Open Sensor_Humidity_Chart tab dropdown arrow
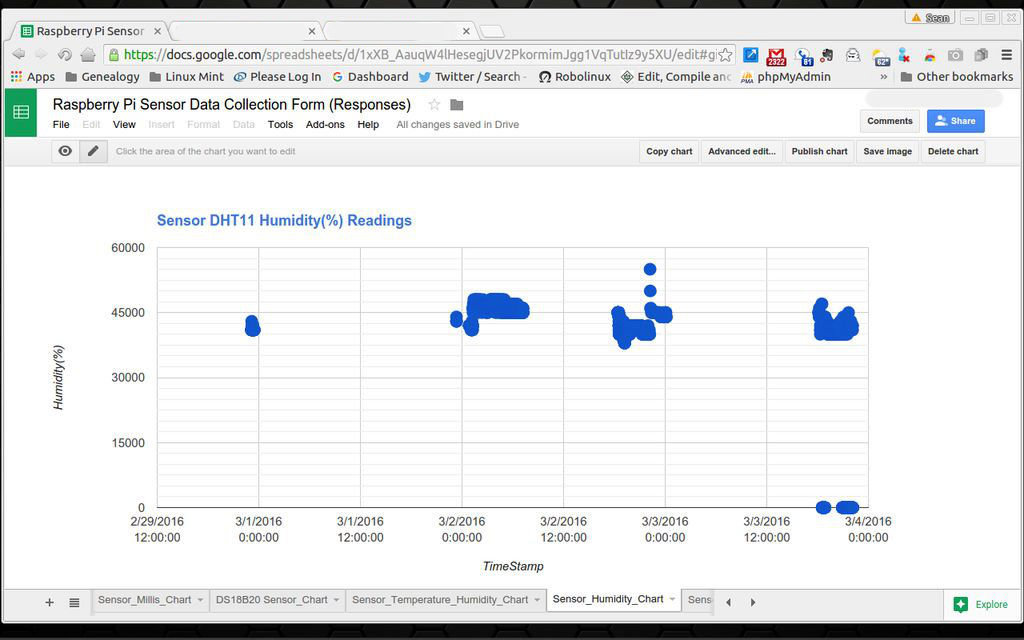 click(x=672, y=599)
